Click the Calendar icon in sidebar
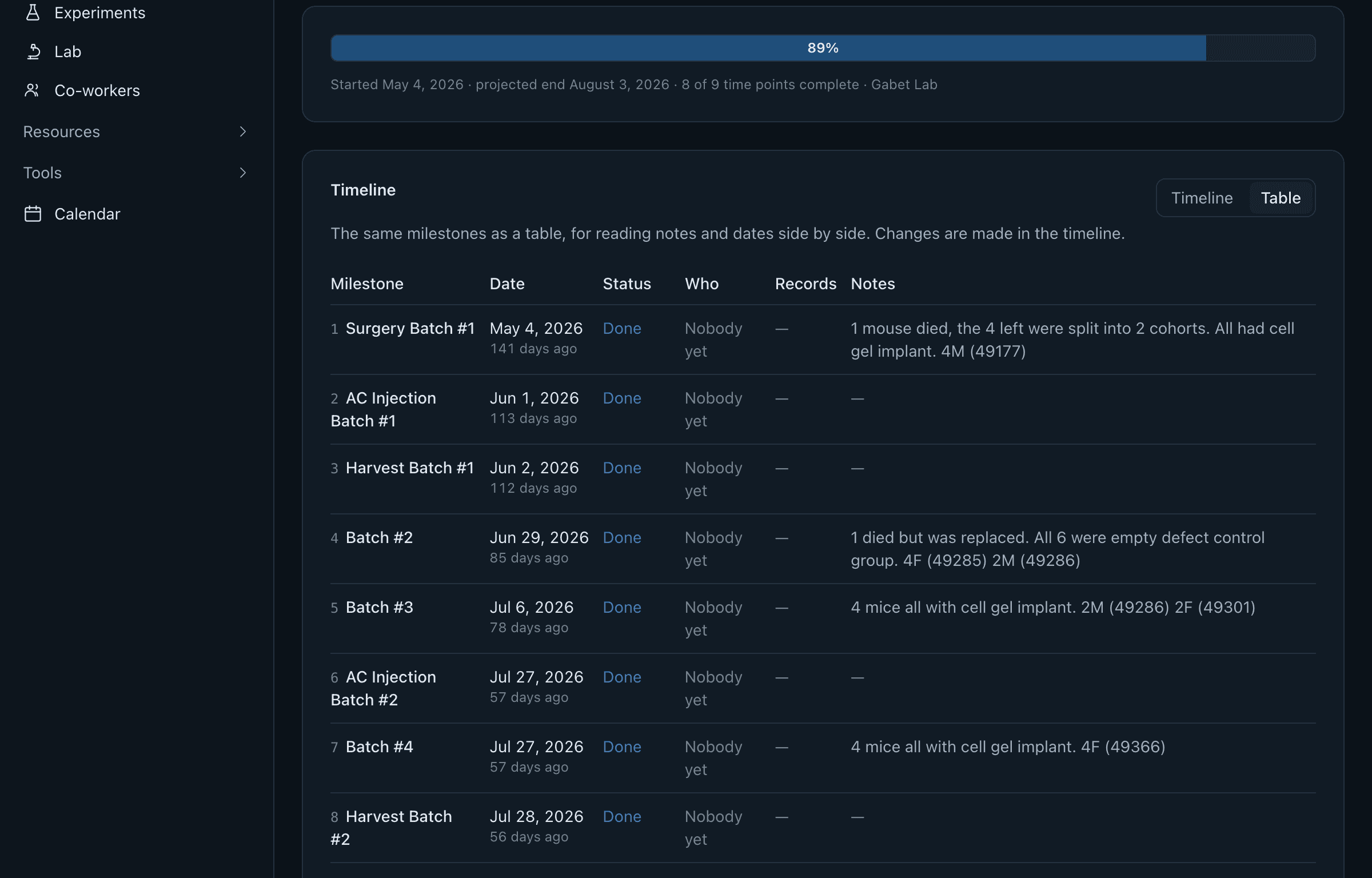 pos(33,214)
